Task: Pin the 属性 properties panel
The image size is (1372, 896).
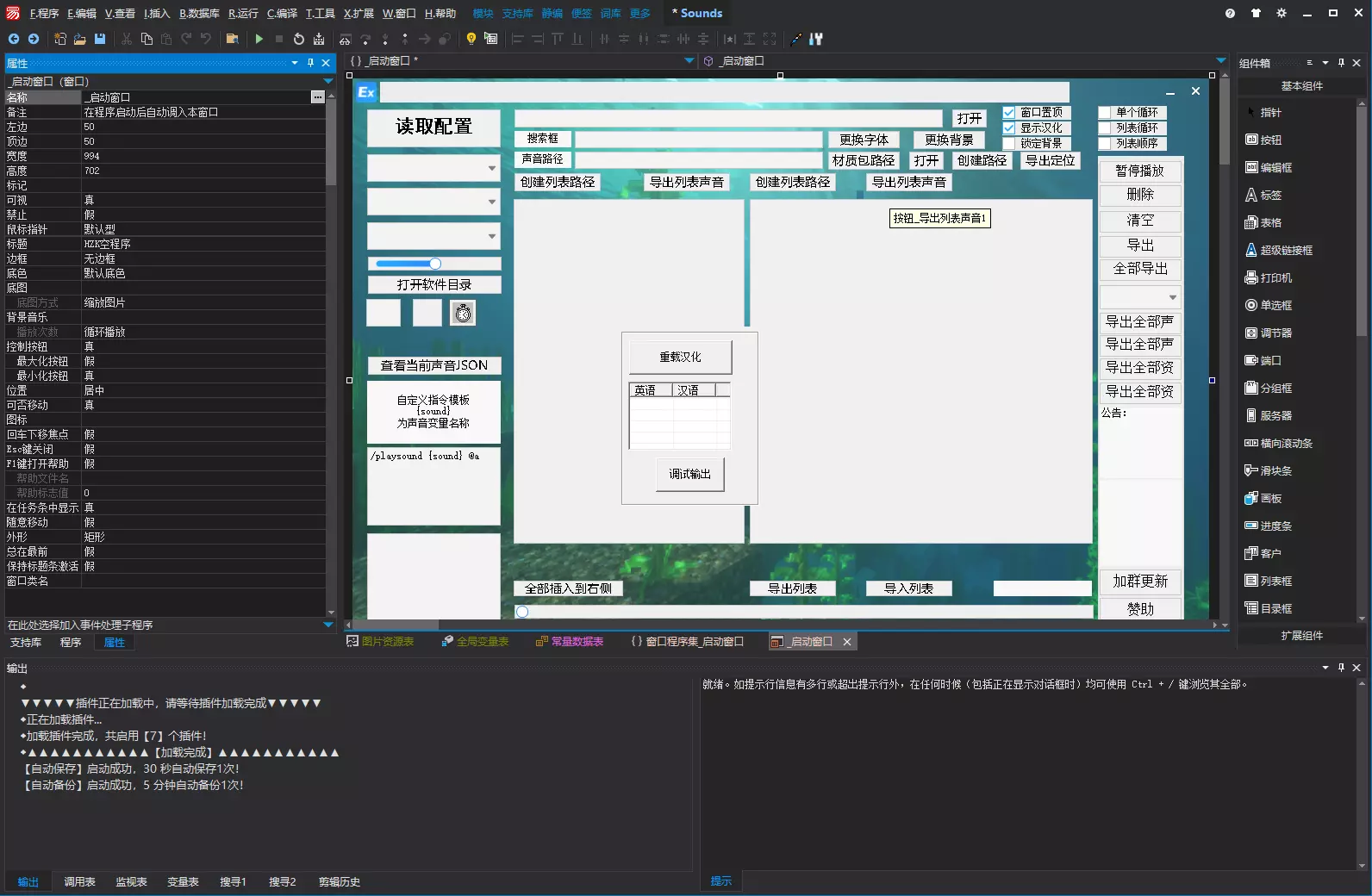Action: click(x=310, y=63)
